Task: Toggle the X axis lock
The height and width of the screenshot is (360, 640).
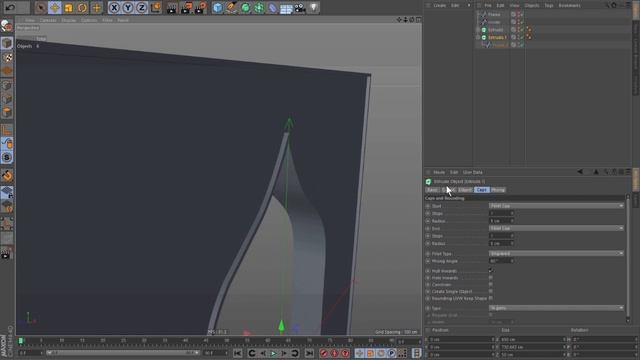Action: (x=114, y=7)
